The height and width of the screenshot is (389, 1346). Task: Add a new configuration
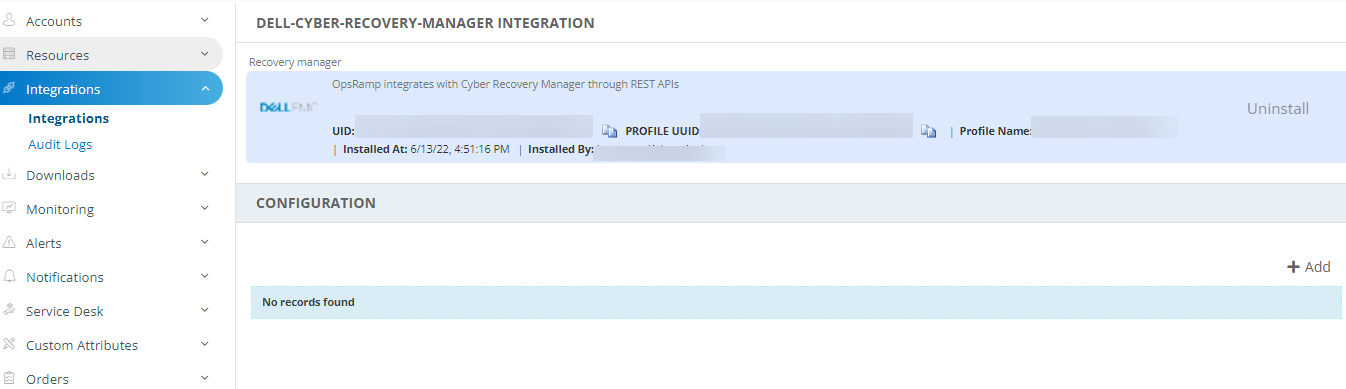(x=1308, y=267)
